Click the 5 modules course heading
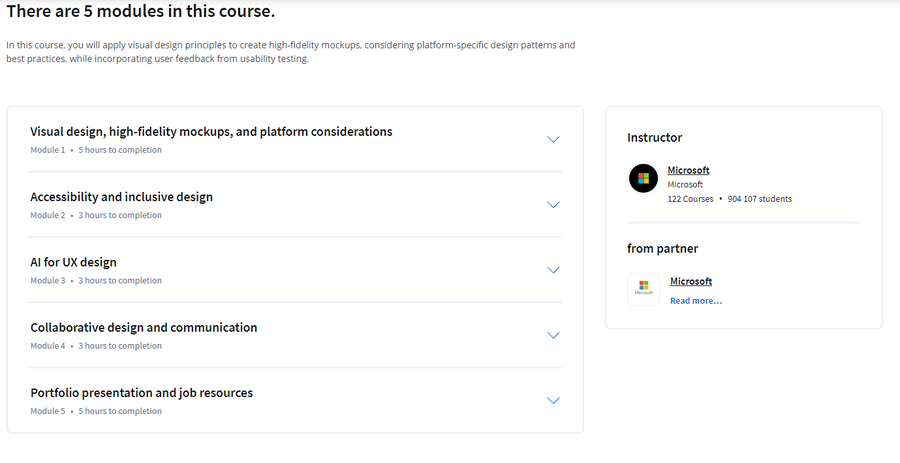 pos(141,11)
